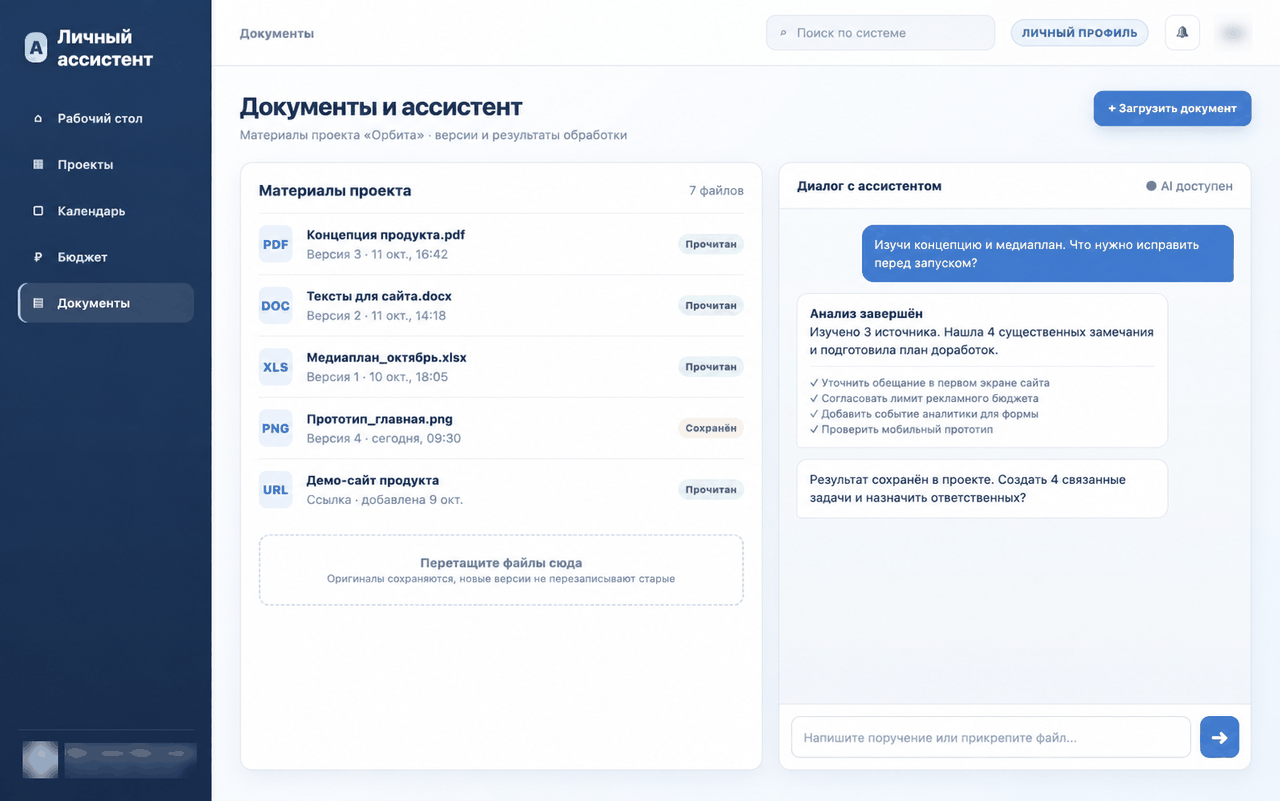Viewport: 1280px width, 801px height.
Task: Click "Прочитан" badge for Концепция продукта.pdf
Action: (711, 244)
